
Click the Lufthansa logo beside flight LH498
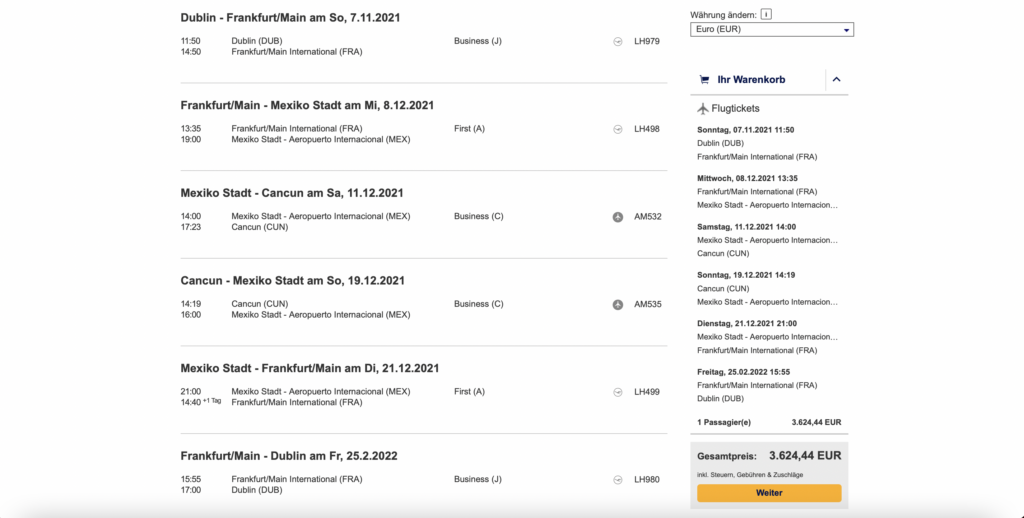618,129
